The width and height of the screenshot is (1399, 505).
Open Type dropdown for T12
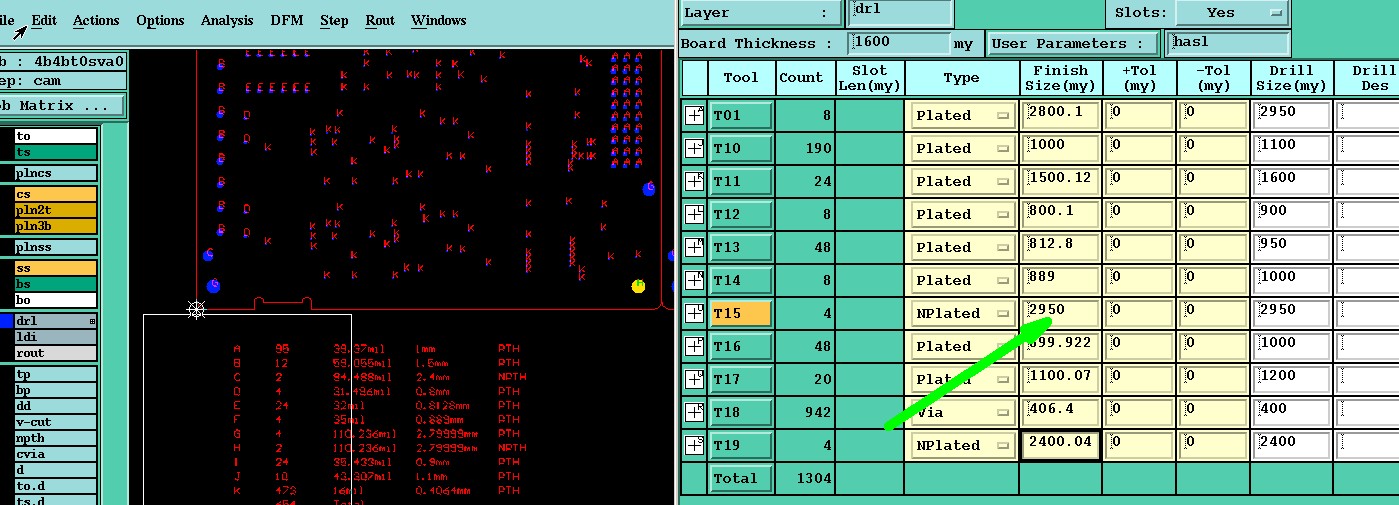click(961, 214)
